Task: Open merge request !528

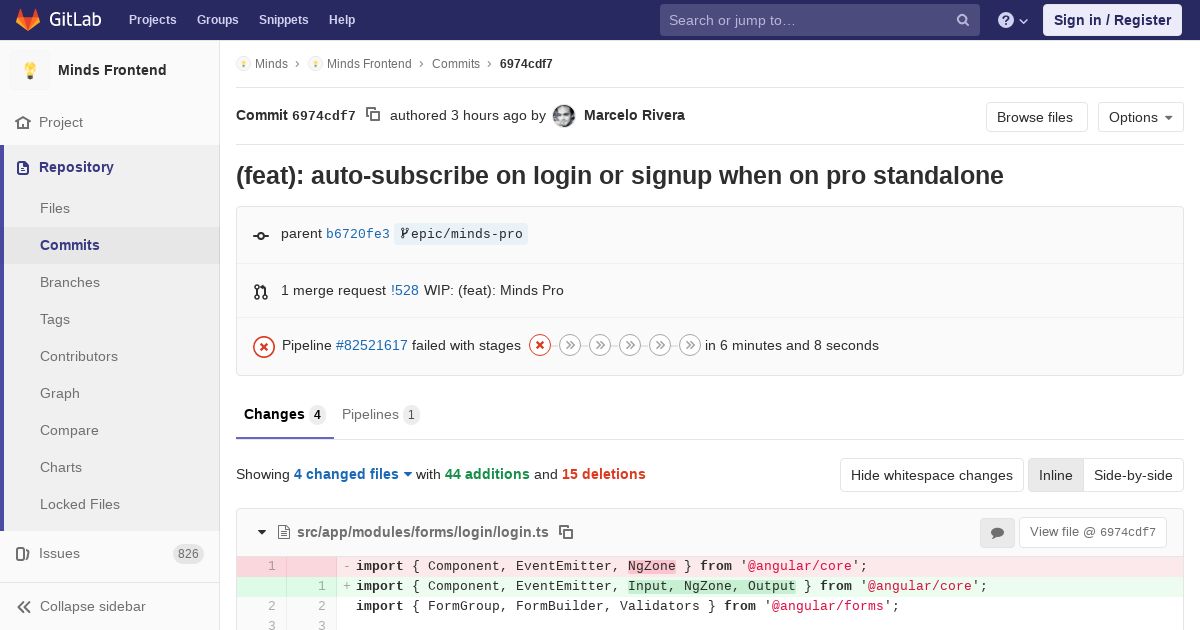Action: [405, 290]
